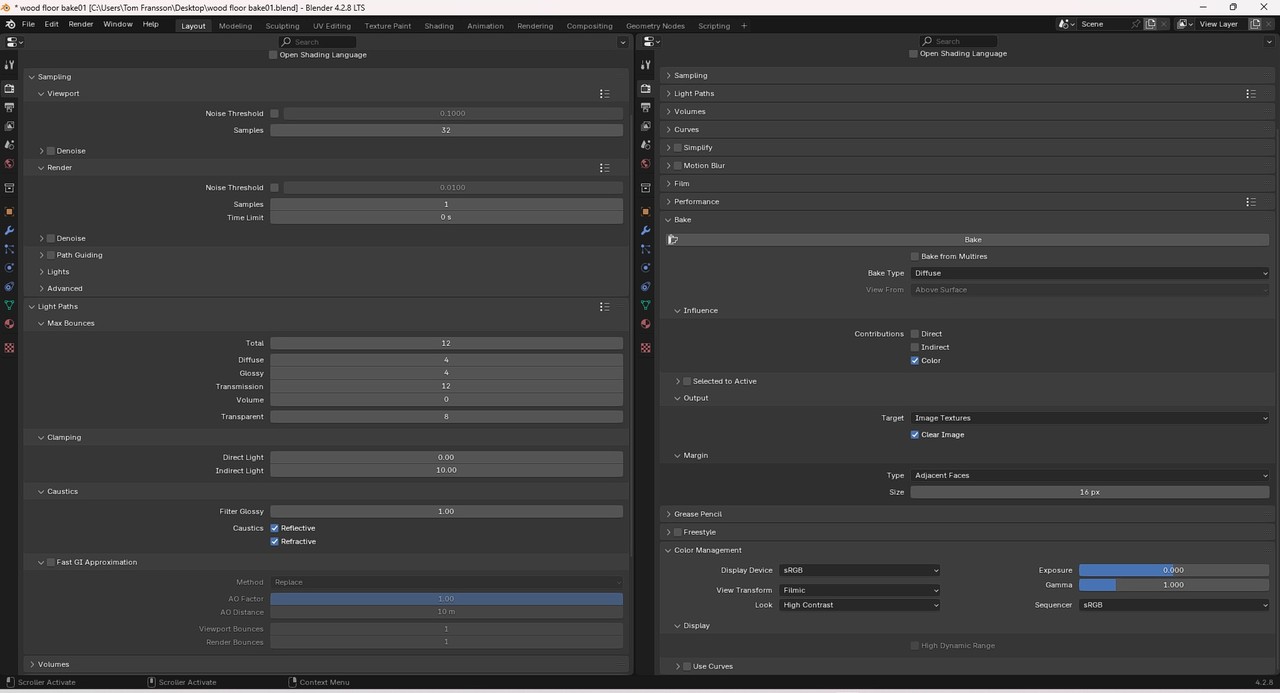Click the Bake button
The image size is (1280, 693).
point(970,239)
